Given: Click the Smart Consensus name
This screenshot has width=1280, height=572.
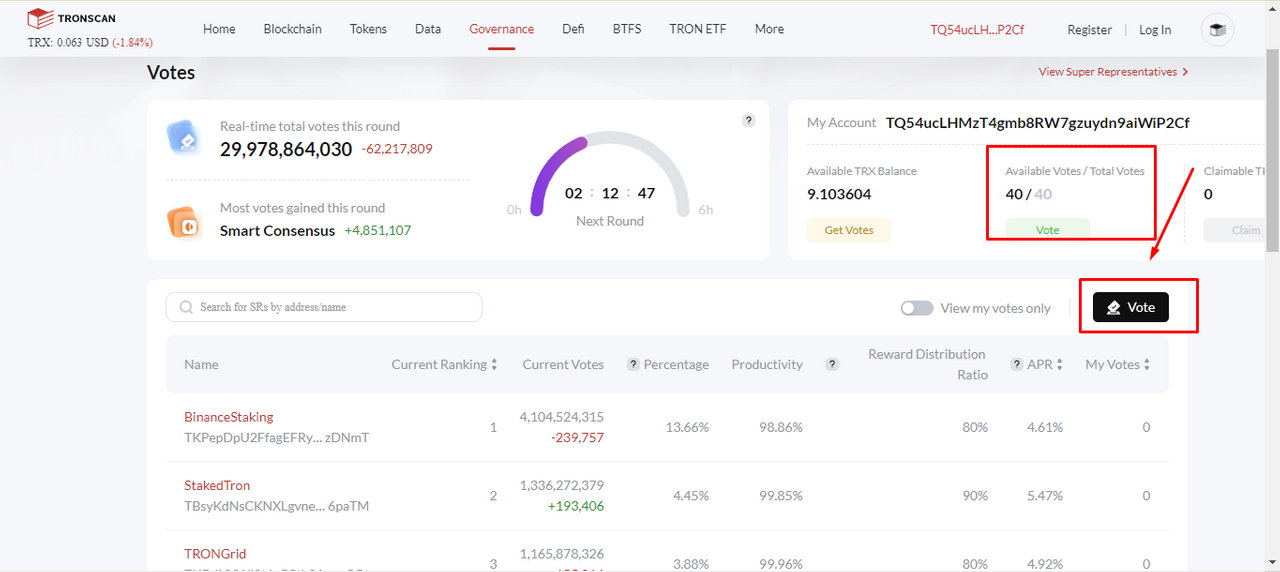Looking at the screenshot, I should pos(277,230).
